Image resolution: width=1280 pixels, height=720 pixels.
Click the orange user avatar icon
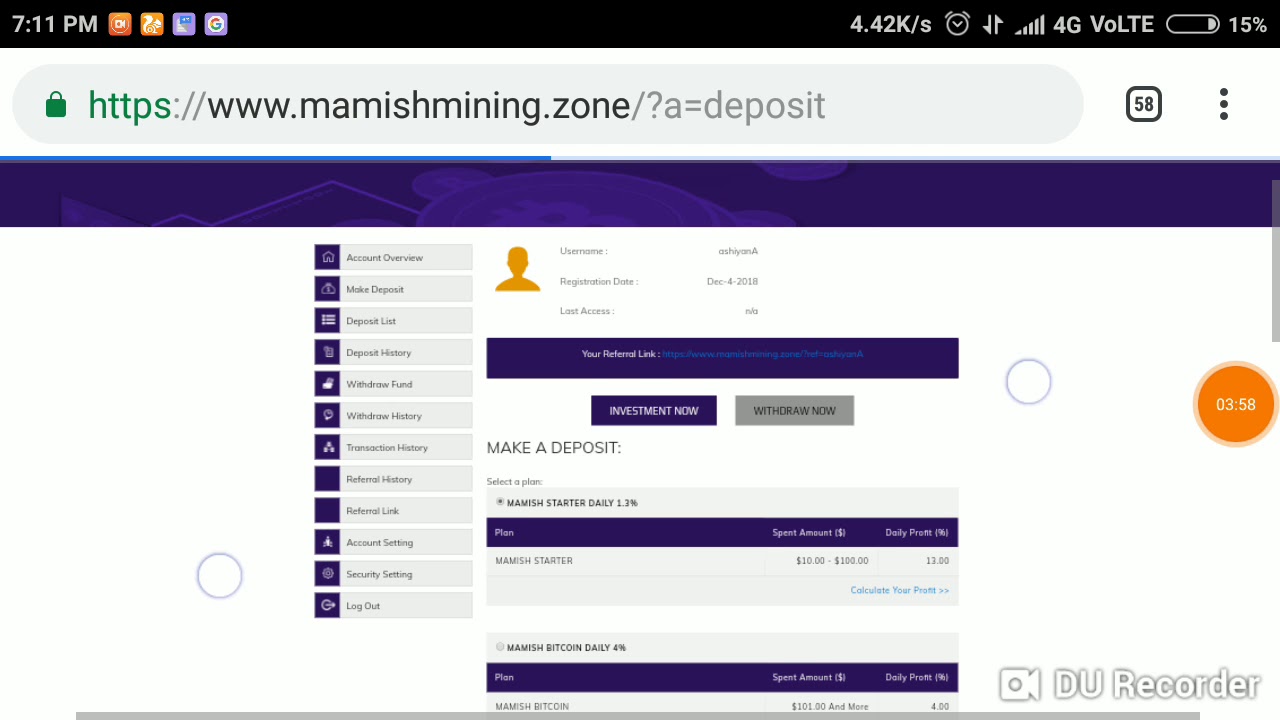tap(518, 269)
